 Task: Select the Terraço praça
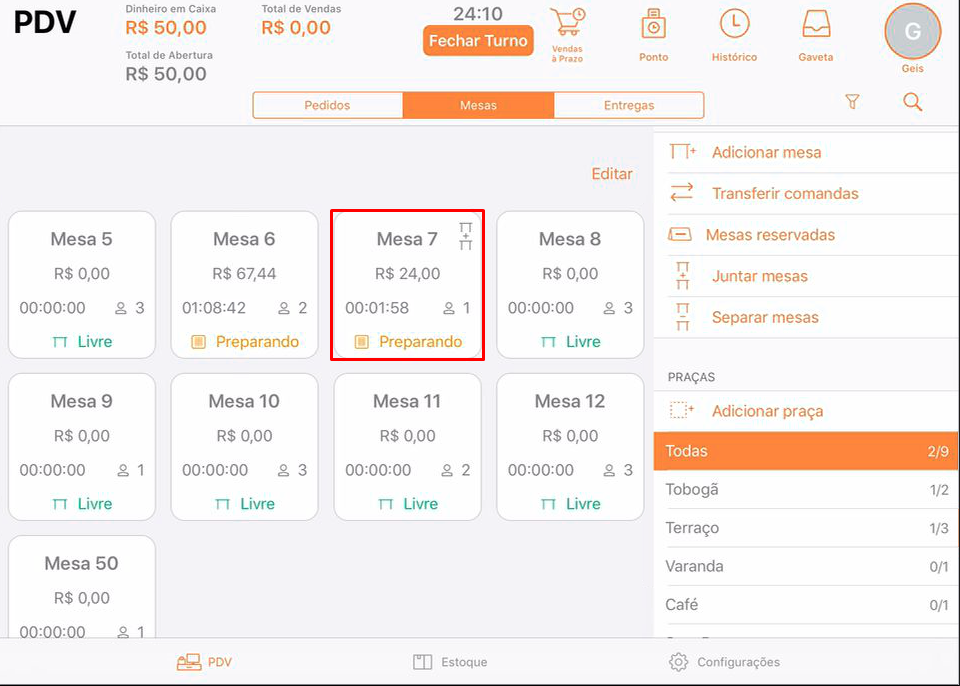pyautogui.click(x=806, y=528)
